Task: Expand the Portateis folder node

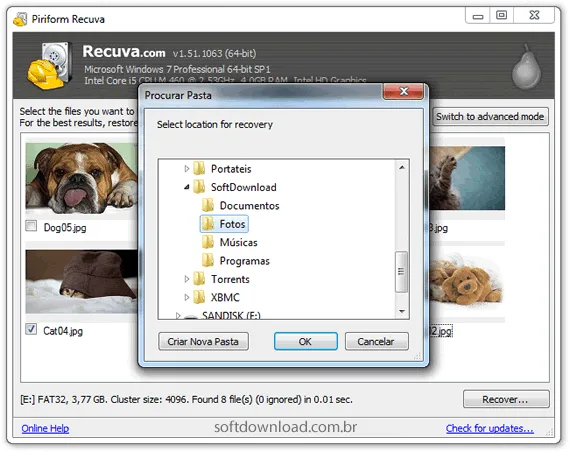Action: click(186, 168)
